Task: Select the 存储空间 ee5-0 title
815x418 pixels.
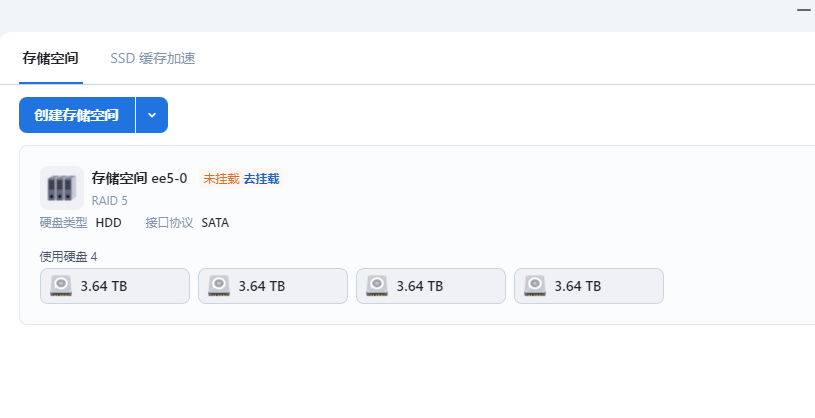Action: 139,178
